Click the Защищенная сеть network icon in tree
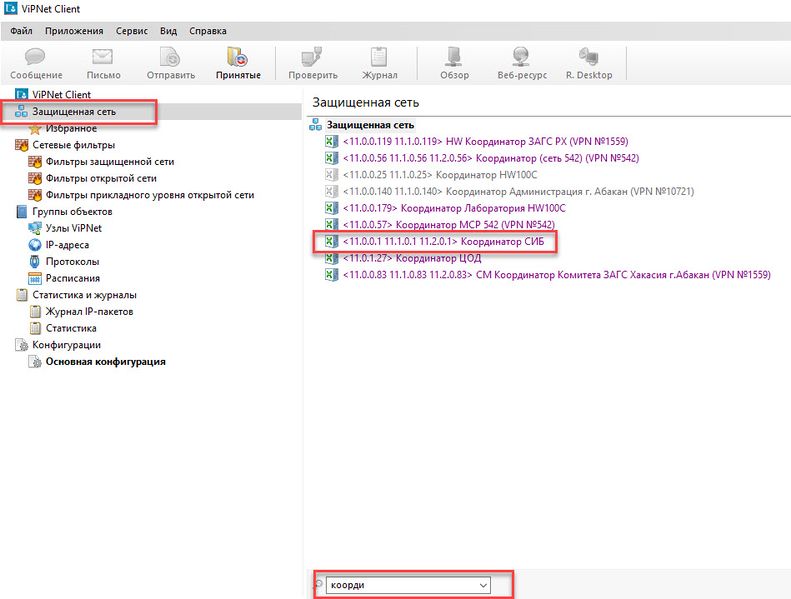The image size is (791, 599). tap(21, 111)
